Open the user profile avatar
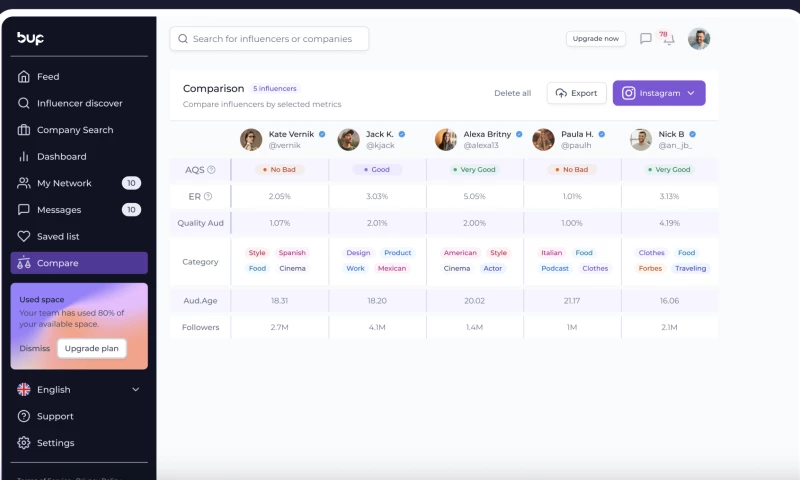The width and height of the screenshot is (800, 480). [x=698, y=39]
